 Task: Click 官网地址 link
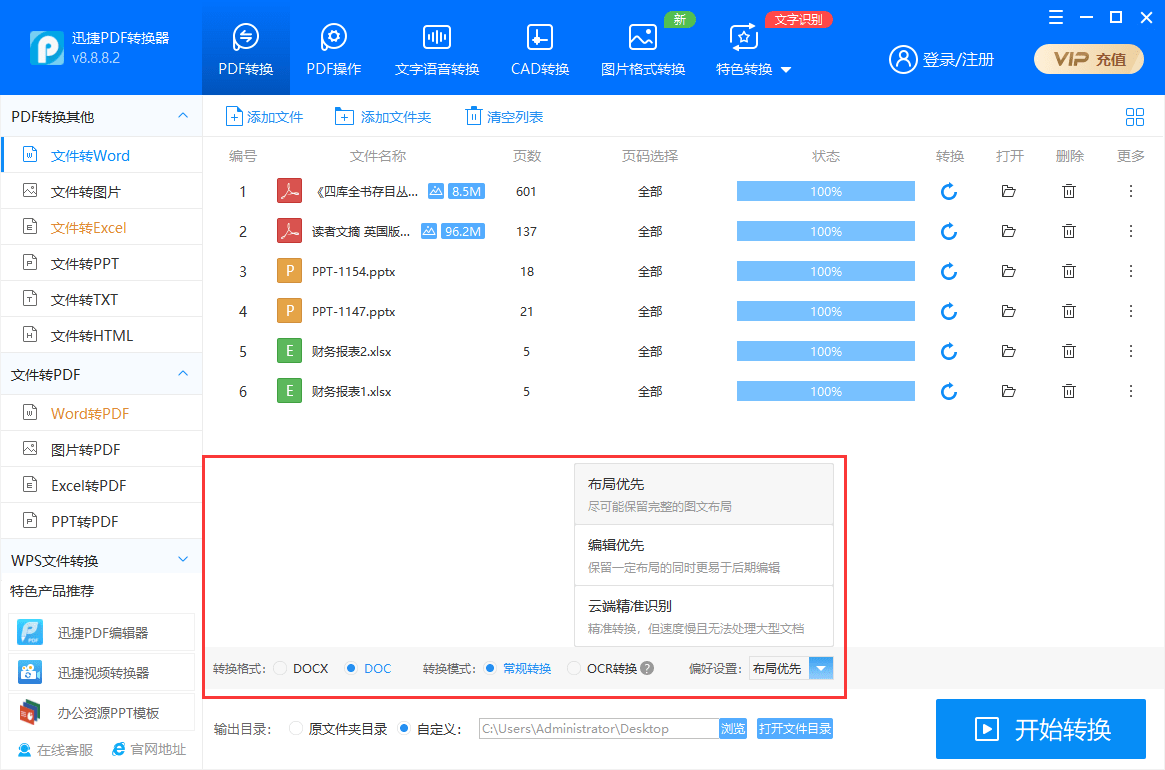pyautogui.click(x=149, y=749)
